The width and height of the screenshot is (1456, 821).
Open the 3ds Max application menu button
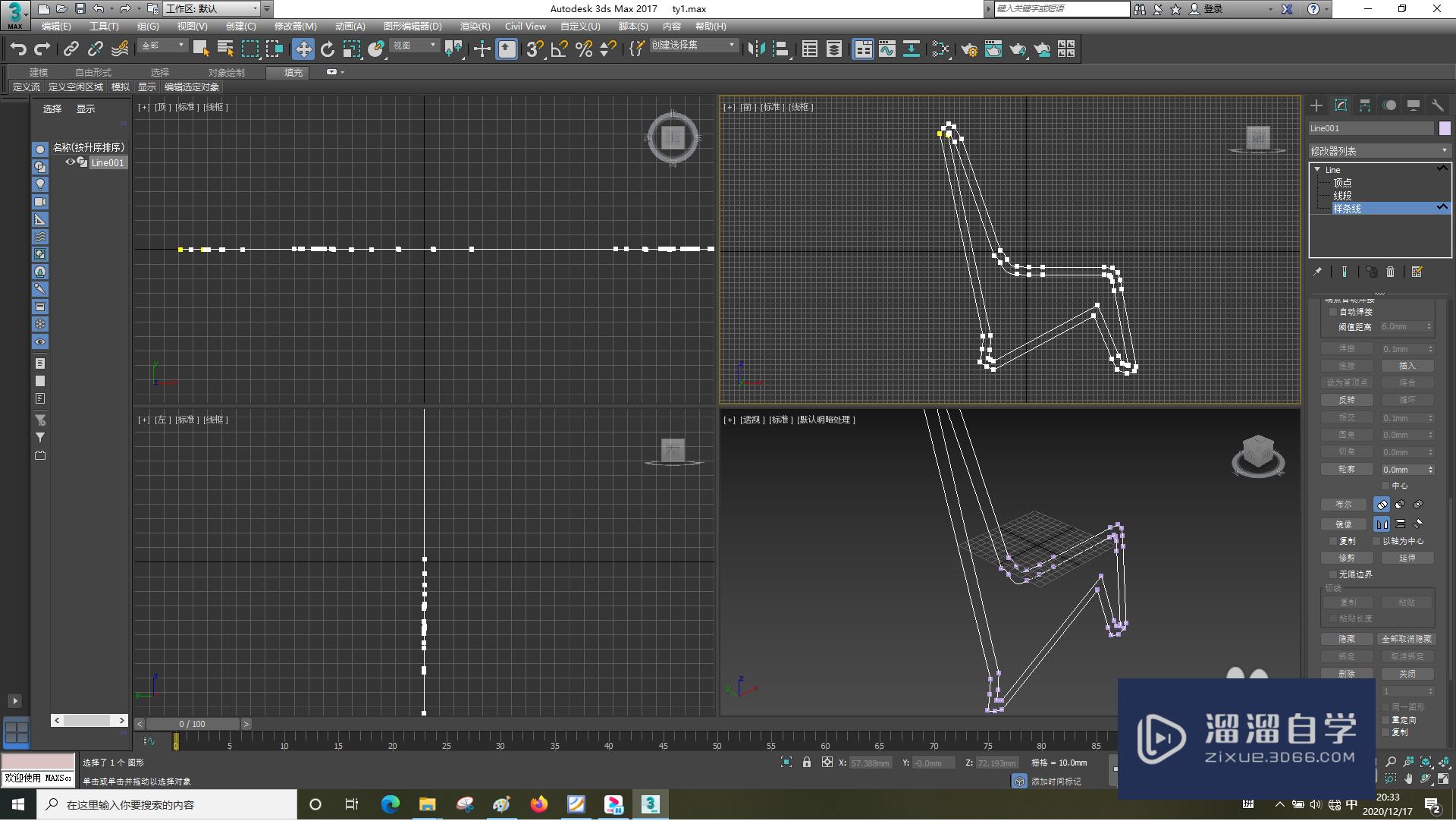point(15,15)
